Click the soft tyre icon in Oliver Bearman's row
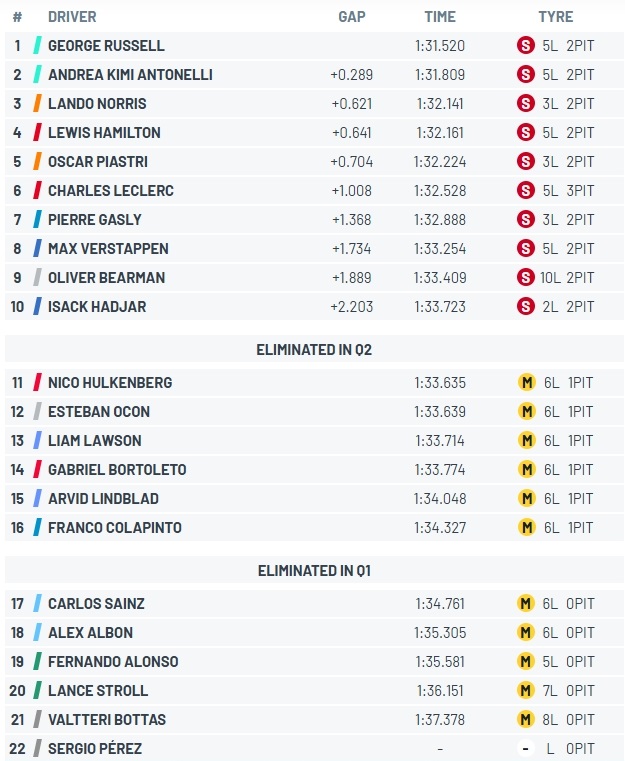Image resolution: width=625 pixels, height=761 pixels. (x=525, y=277)
